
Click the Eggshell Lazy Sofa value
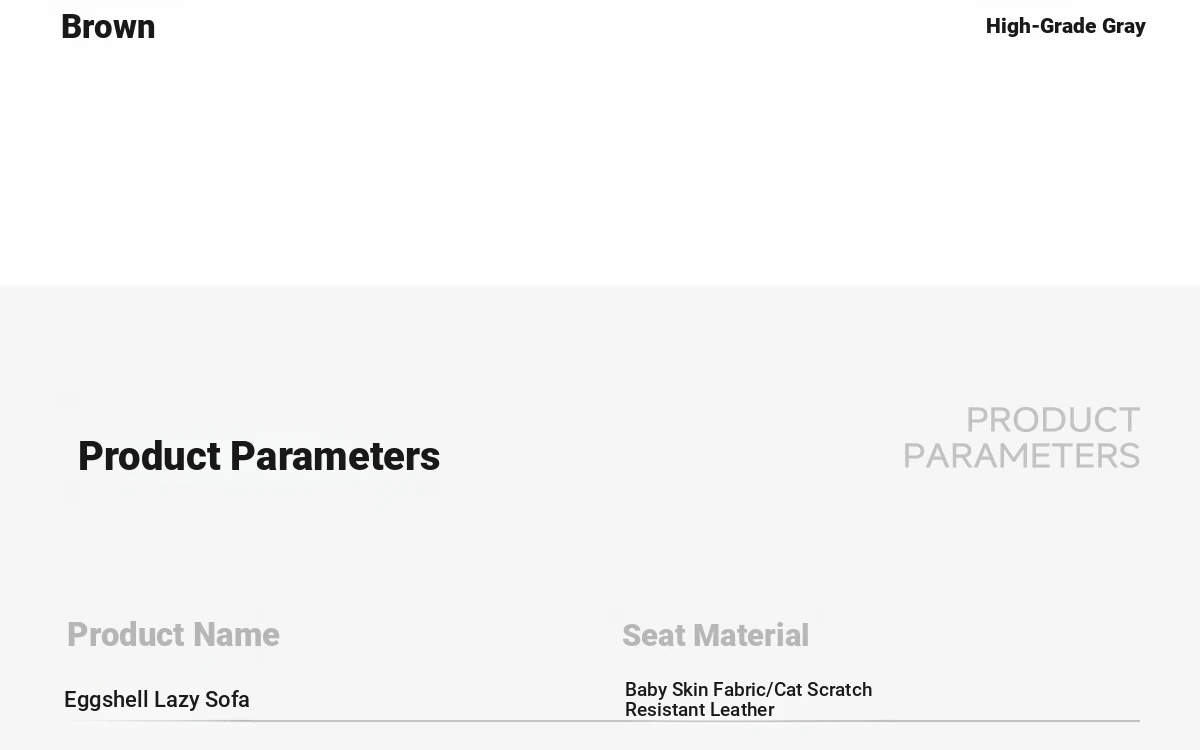click(157, 699)
